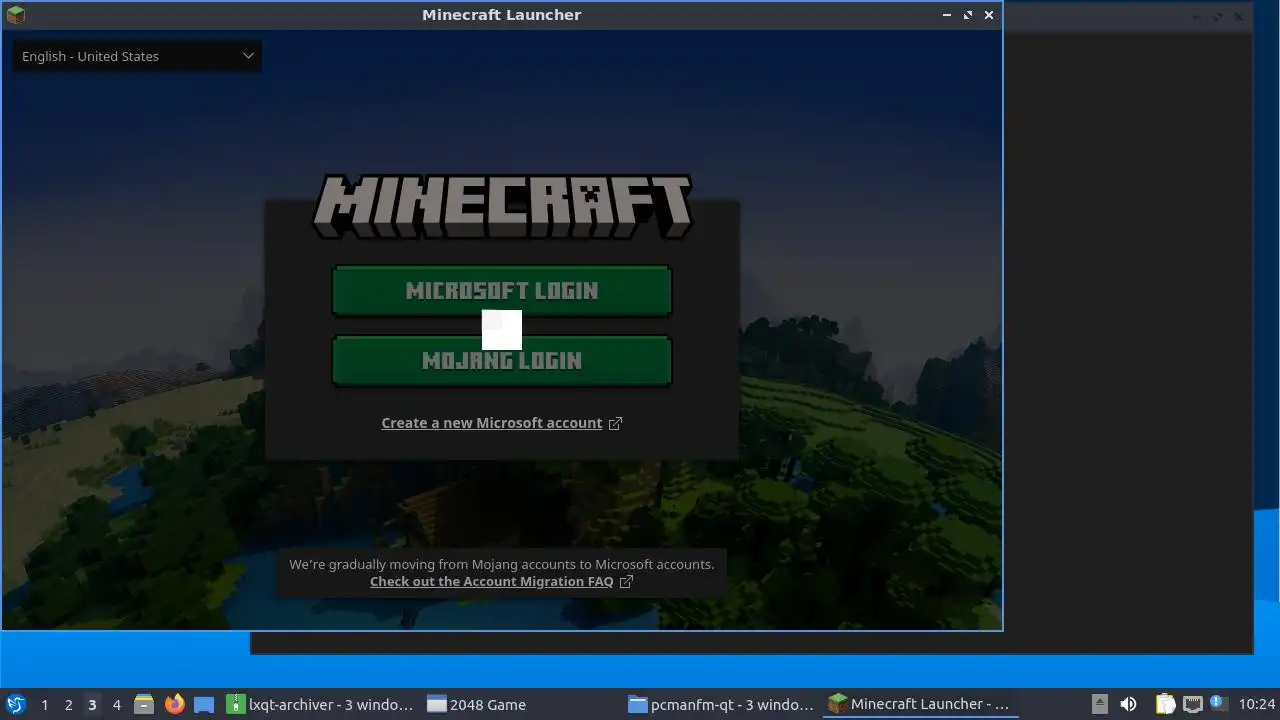Click the external link icon beside Create account
This screenshot has height=720, width=1280.
pyautogui.click(x=615, y=423)
